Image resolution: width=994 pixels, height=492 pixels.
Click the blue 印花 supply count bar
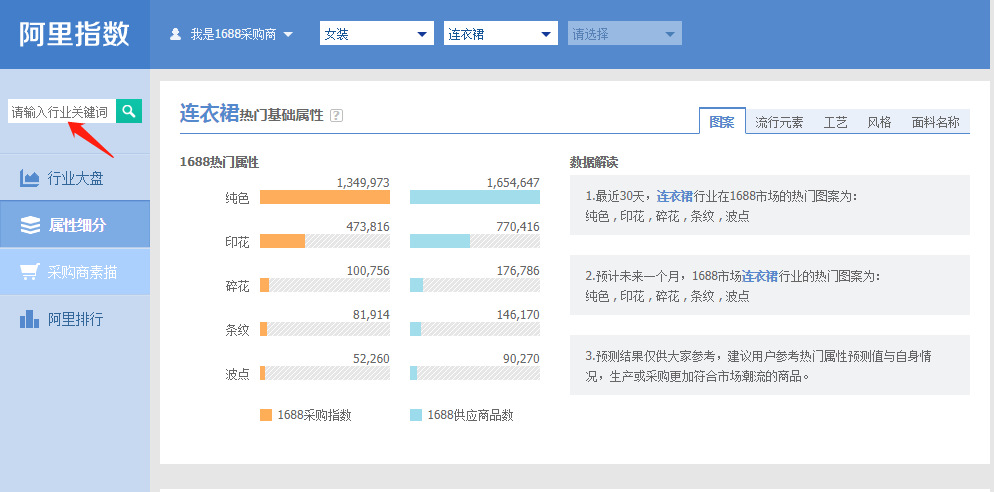pyautogui.click(x=440, y=241)
